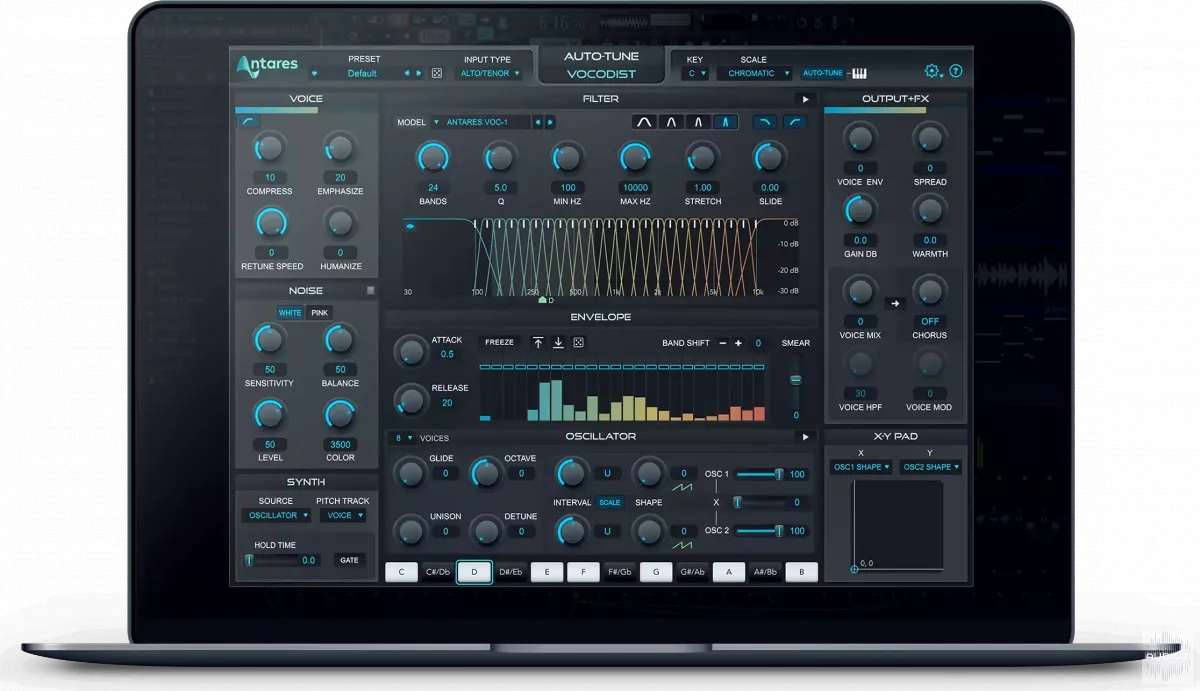The width and height of the screenshot is (1200, 691).
Task: Click the envelope shift-down arrow icon
Action: [558, 343]
